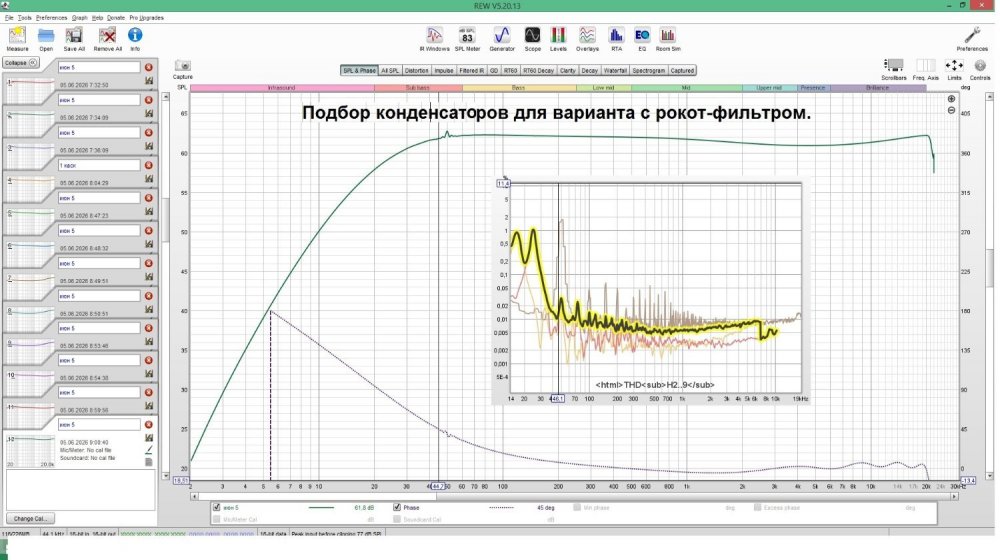Click the Measure toolbar icon
The width and height of the screenshot is (1000, 560).
tap(17, 36)
